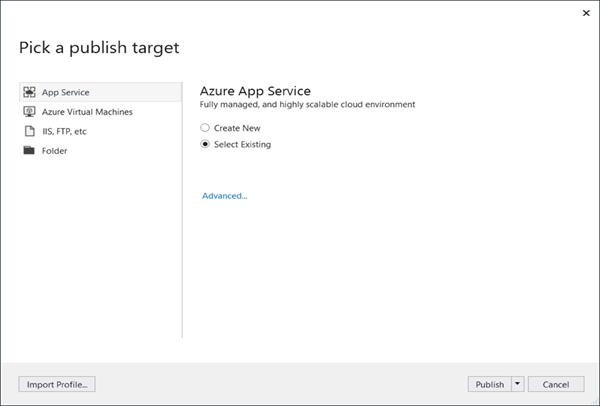Cancel the publish dialog
The image size is (600, 406).
556,384
